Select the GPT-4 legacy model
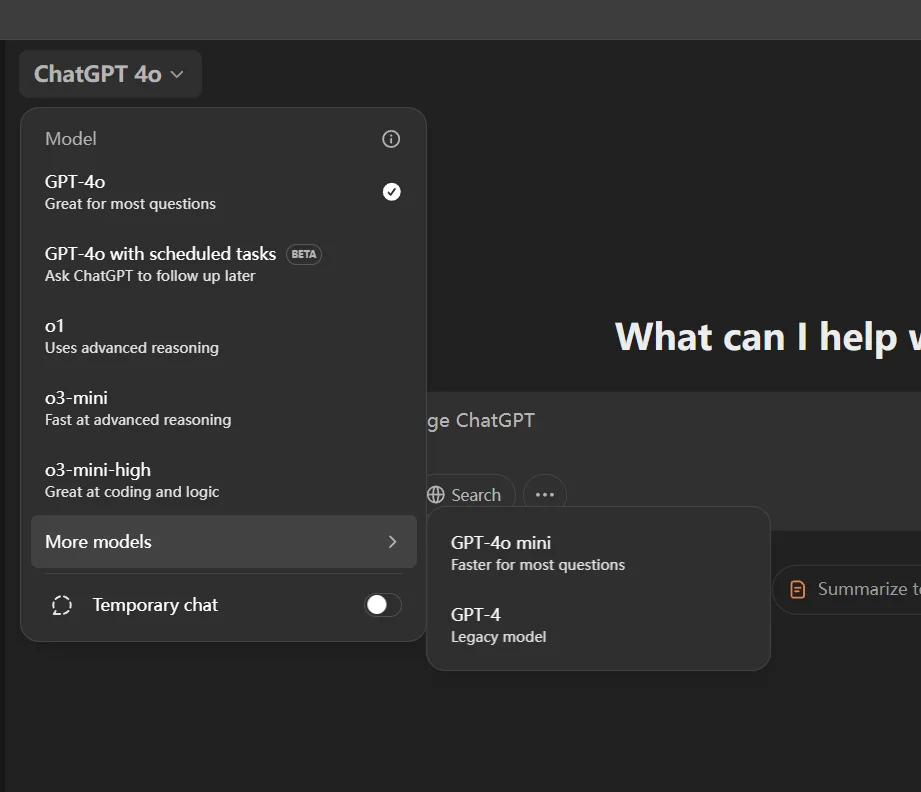 [x=598, y=625]
